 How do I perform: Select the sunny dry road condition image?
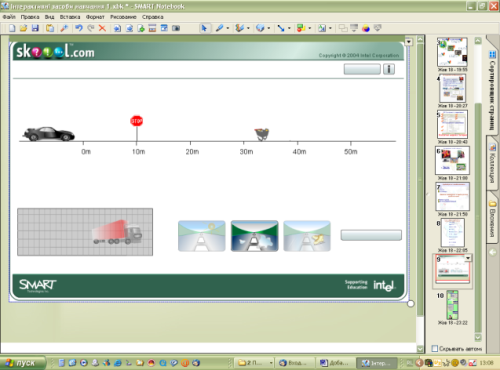click(202, 236)
